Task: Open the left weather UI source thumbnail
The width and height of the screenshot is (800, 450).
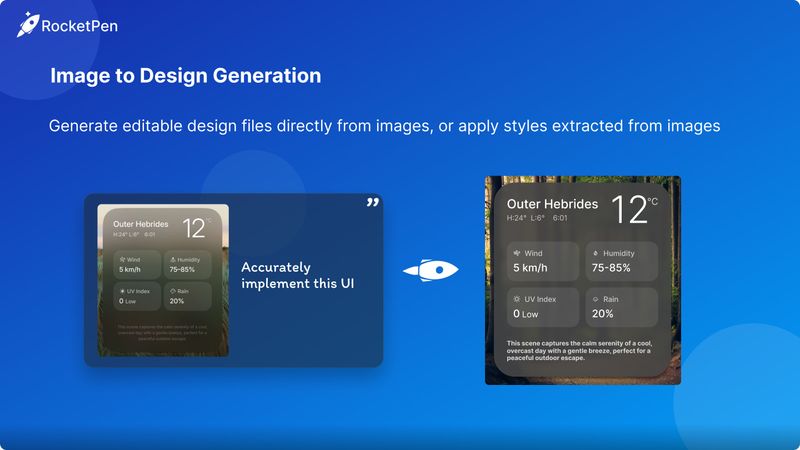Action: pyautogui.click(x=162, y=281)
